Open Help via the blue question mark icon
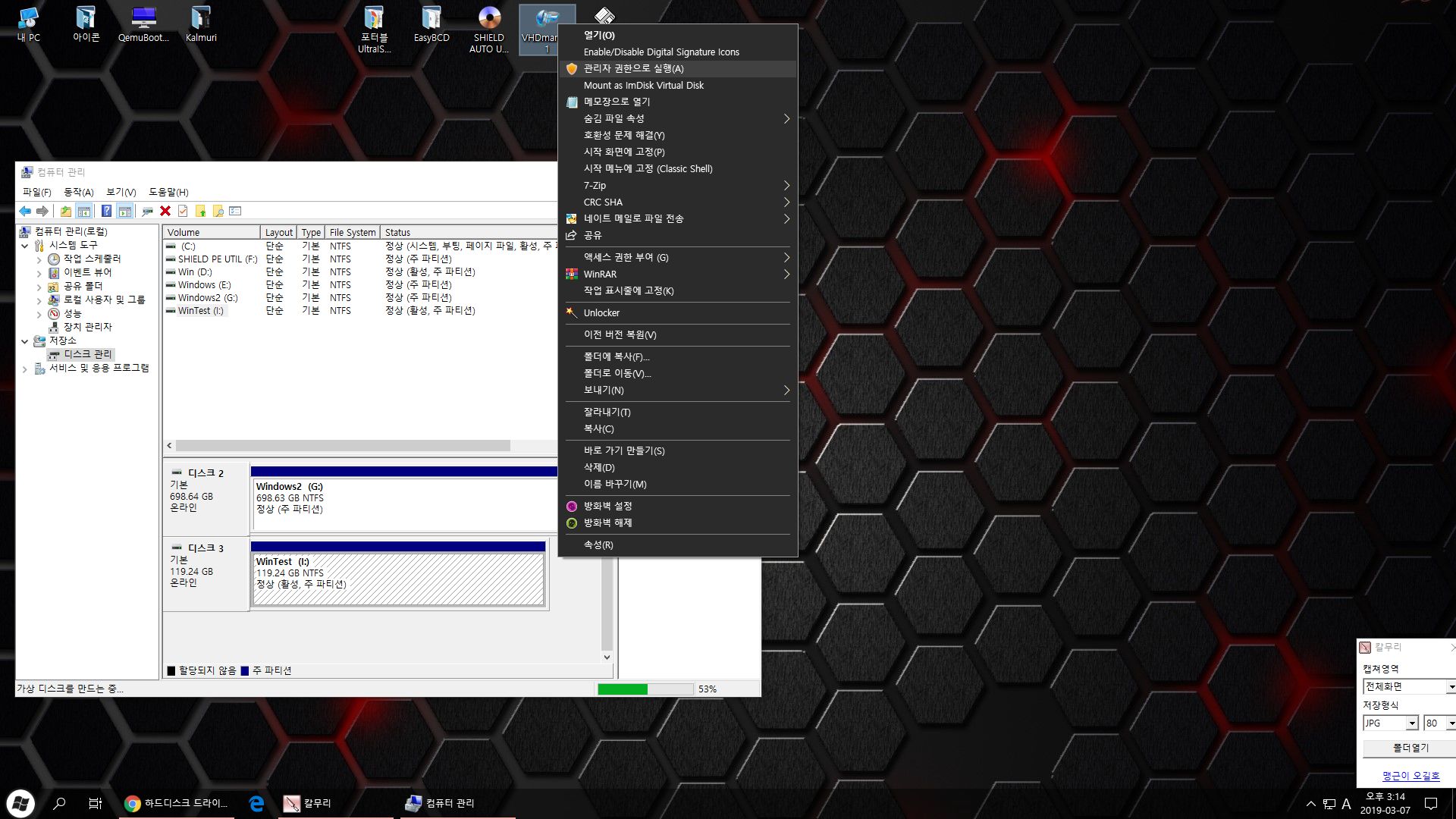Screen dimensions: 1456x819 [106, 211]
